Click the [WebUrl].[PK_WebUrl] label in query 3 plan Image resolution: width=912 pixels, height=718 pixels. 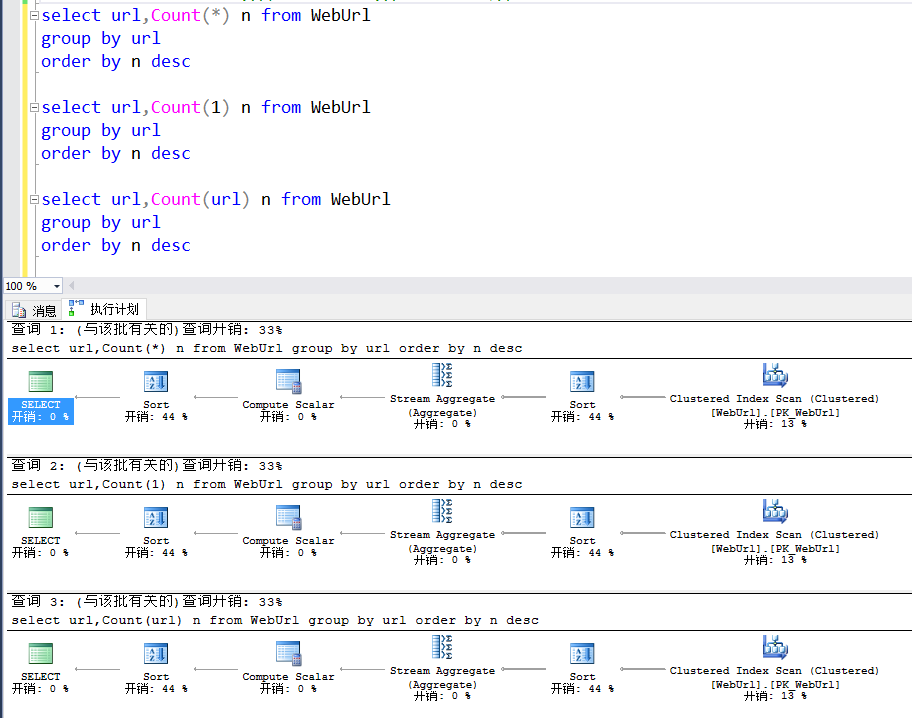775,685
